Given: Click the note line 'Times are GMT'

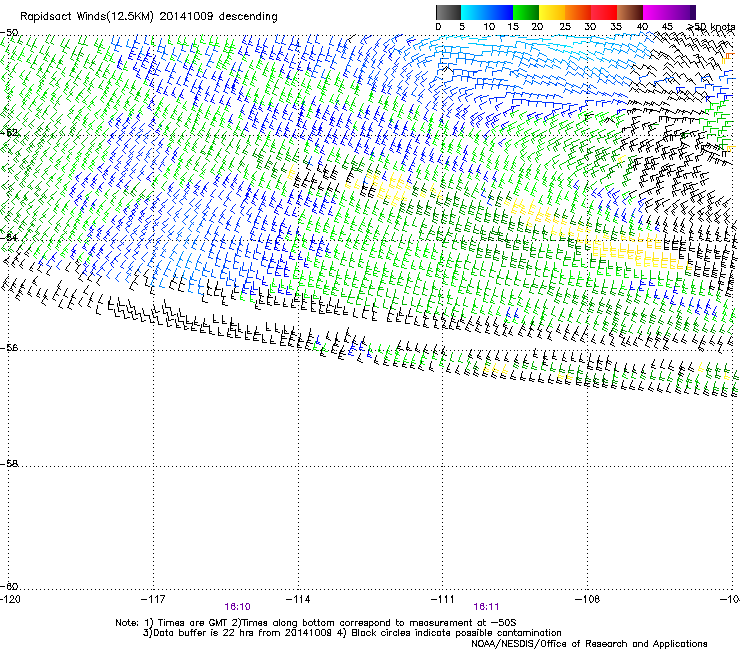Looking at the screenshot, I should point(191,623).
